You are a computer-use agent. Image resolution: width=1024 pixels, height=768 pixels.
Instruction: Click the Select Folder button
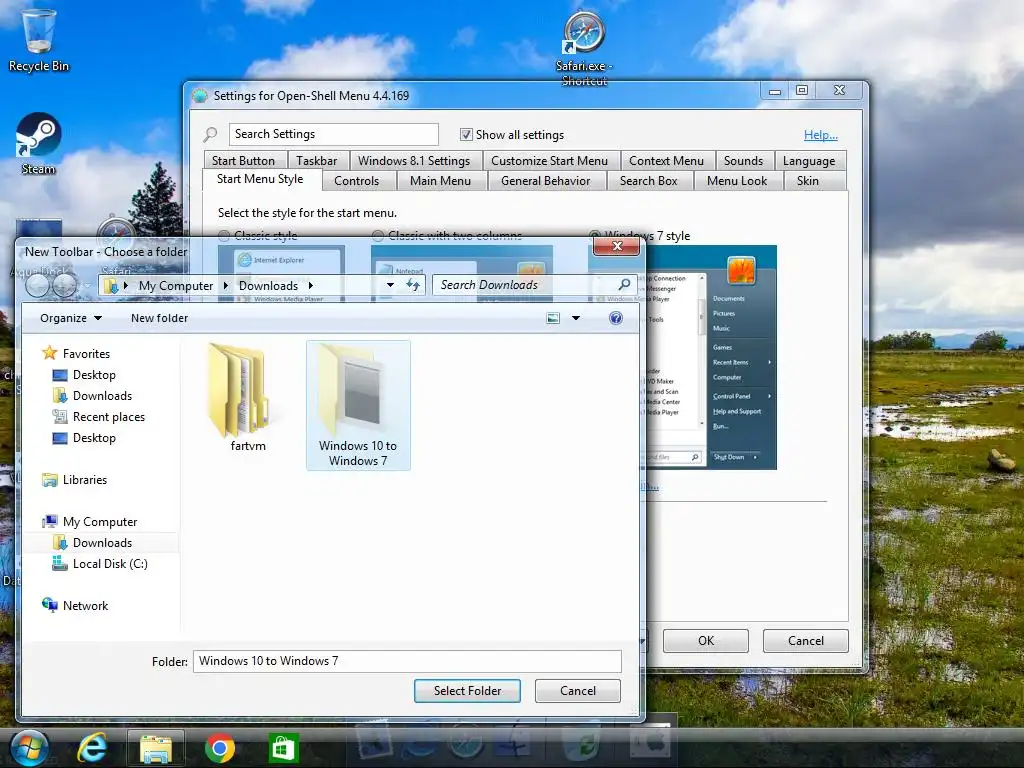pyautogui.click(x=468, y=691)
